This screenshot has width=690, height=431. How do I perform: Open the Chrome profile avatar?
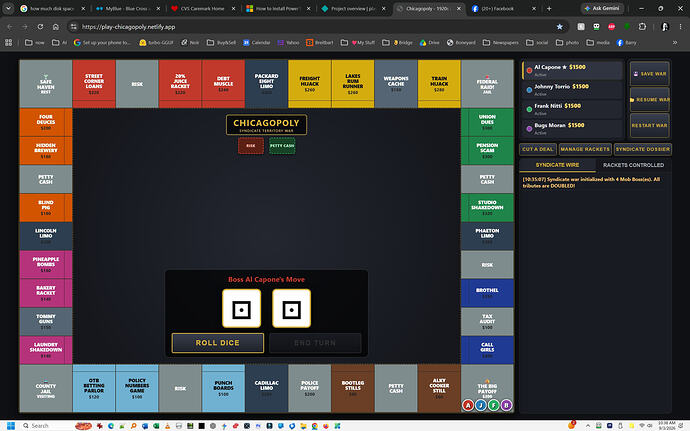tap(665, 27)
